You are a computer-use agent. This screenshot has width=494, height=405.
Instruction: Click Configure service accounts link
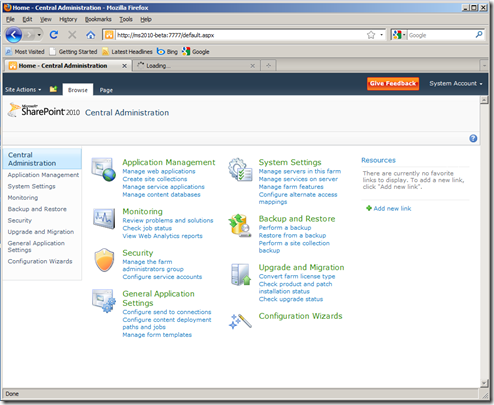162,277
